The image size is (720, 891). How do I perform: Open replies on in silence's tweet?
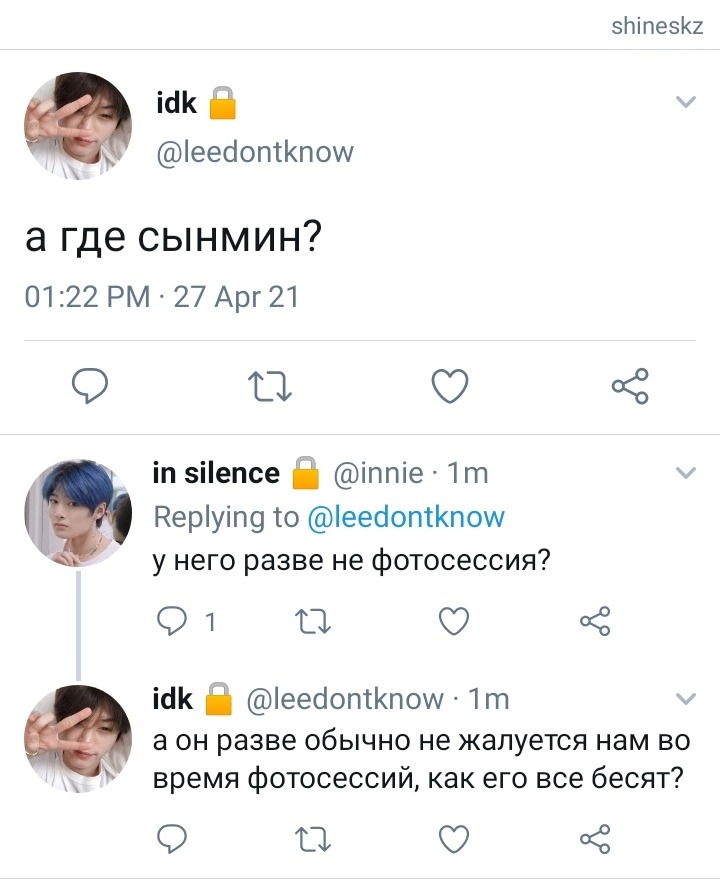pos(171,621)
